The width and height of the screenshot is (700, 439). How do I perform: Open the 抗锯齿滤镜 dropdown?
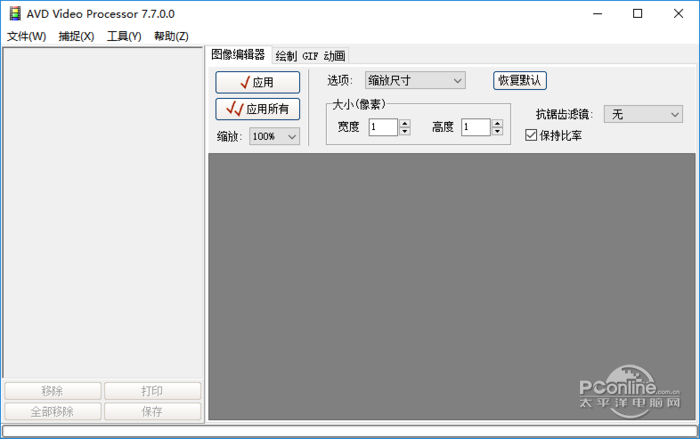pyautogui.click(x=643, y=114)
